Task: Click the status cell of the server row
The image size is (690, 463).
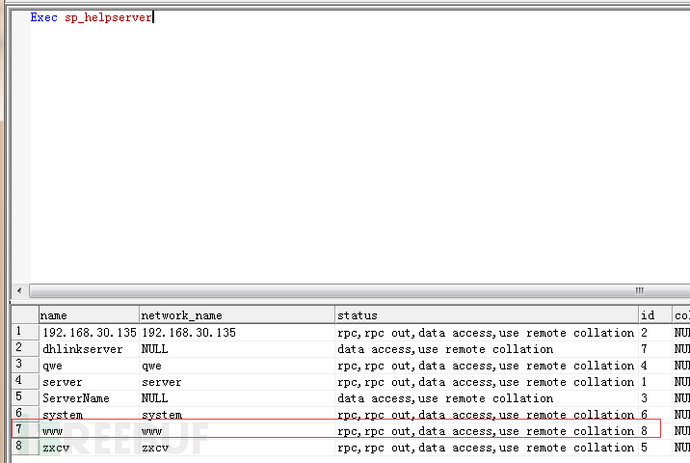Action: point(487,382)
